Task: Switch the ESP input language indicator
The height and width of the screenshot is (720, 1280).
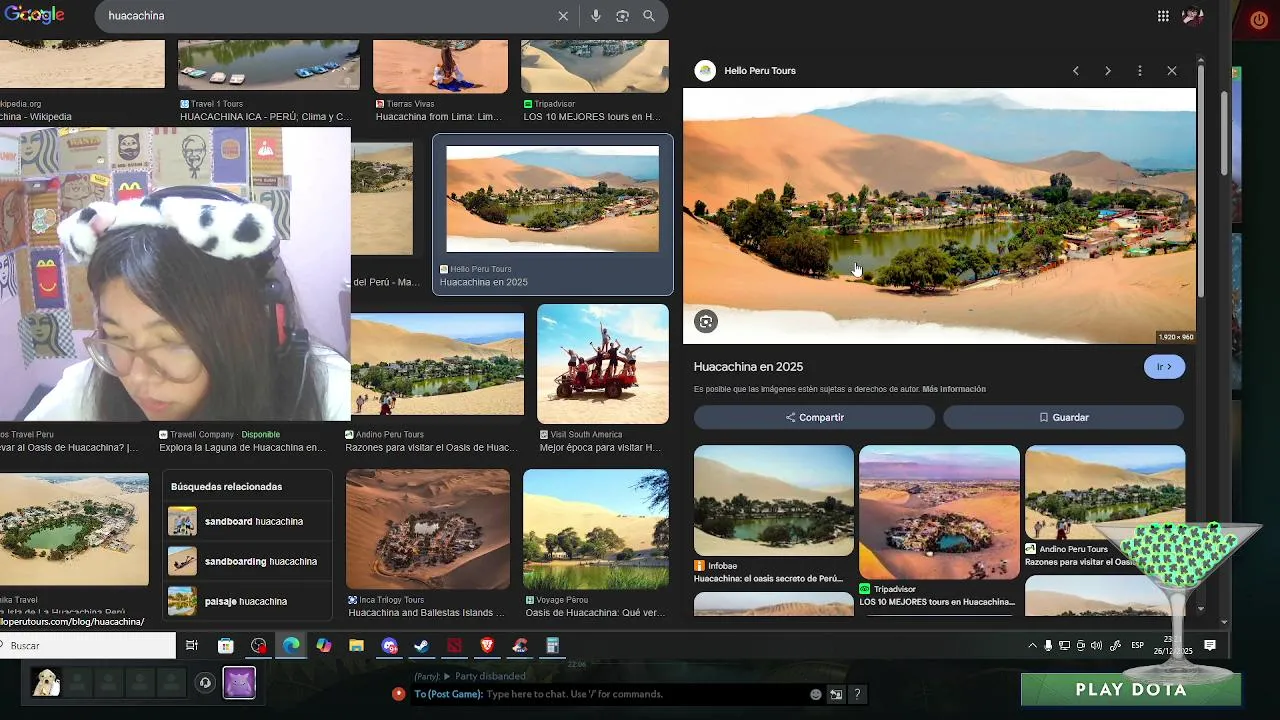Action: point(1137,646)
